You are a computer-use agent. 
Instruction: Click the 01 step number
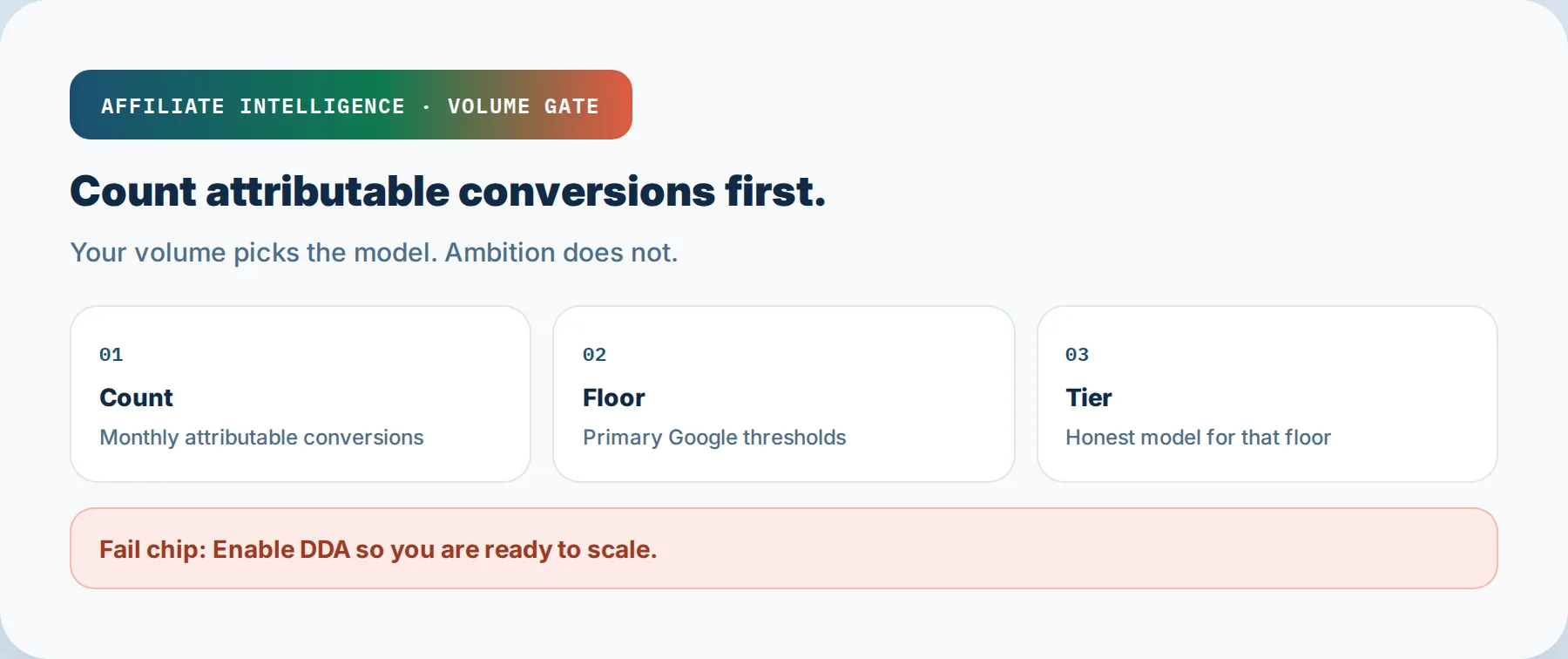tap(112, 355)
